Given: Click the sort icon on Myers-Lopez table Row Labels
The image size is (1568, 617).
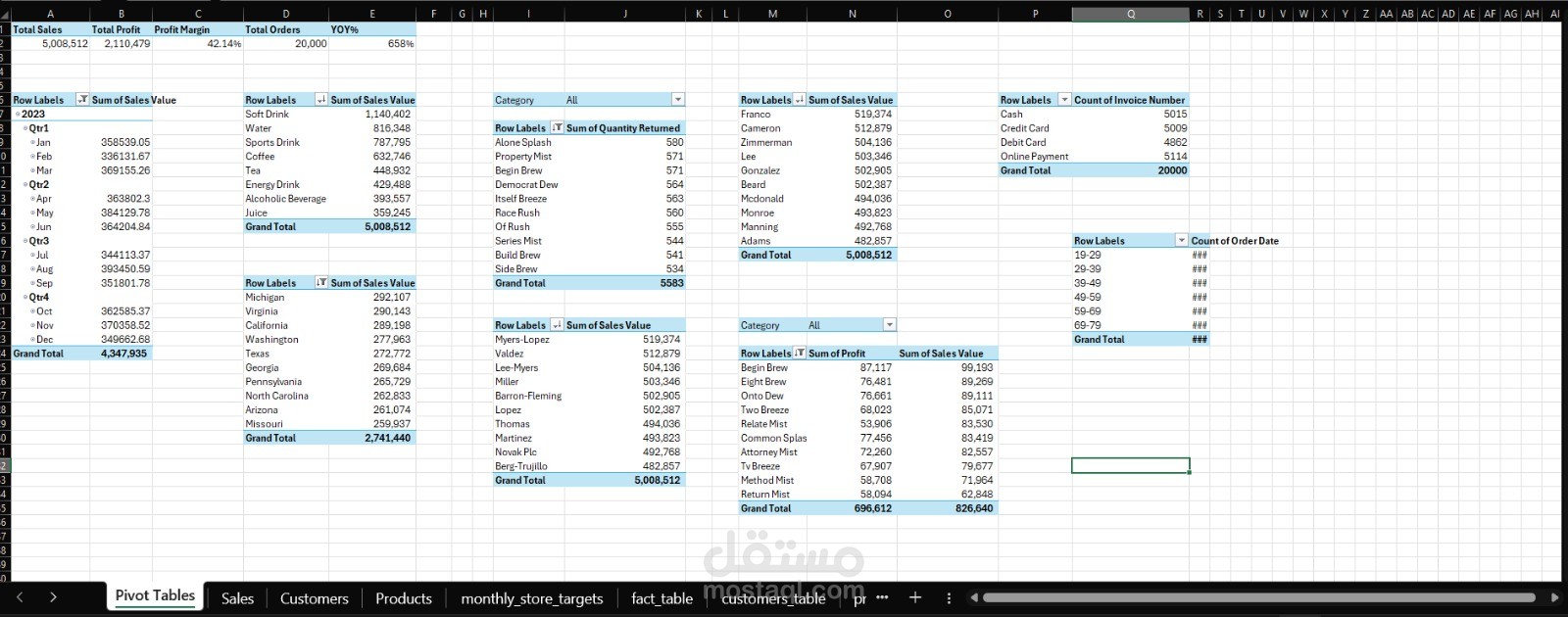Looking at the screenshot, I should pos(557,325).
